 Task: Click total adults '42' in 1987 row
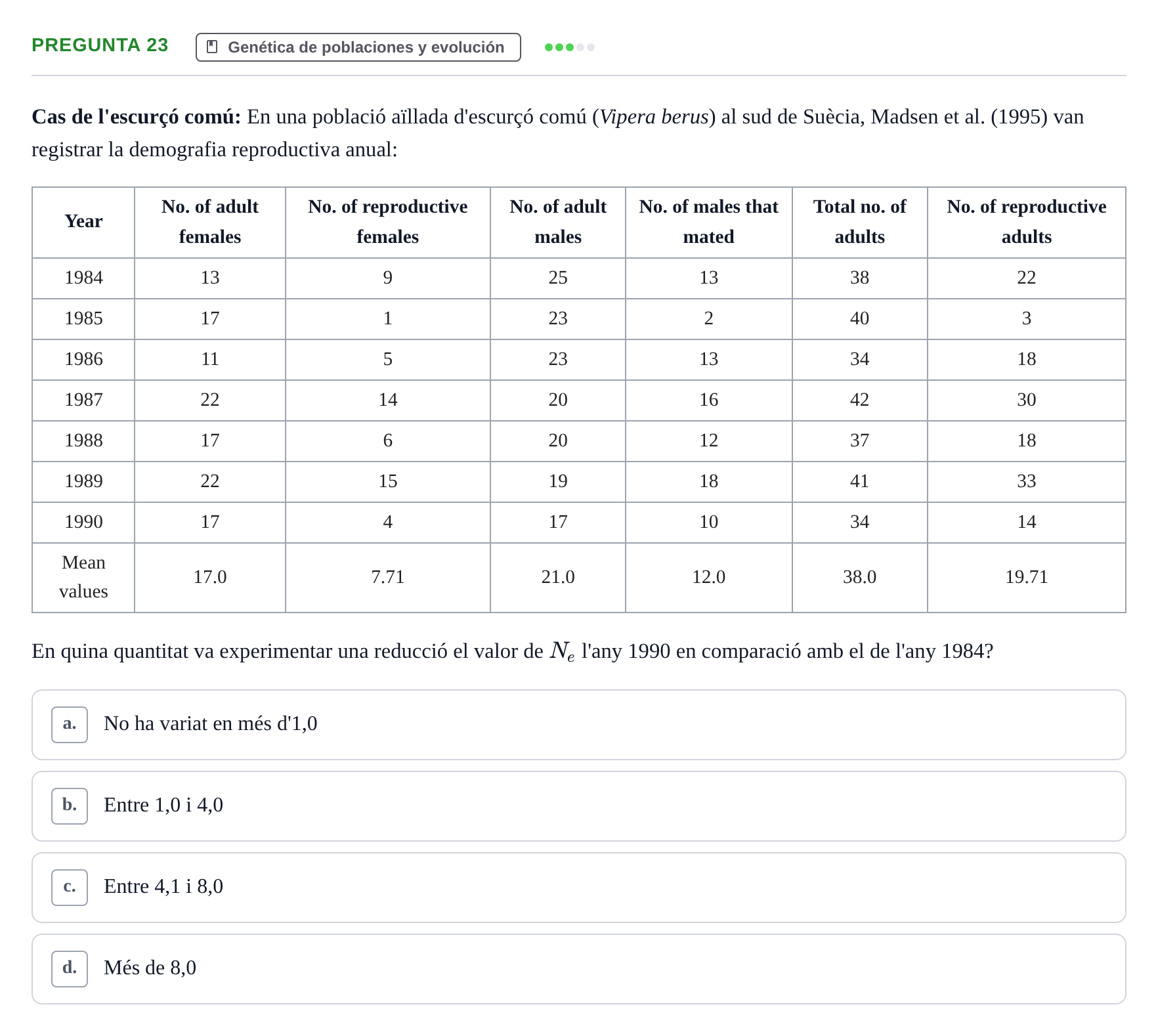[x=860, y=400]
